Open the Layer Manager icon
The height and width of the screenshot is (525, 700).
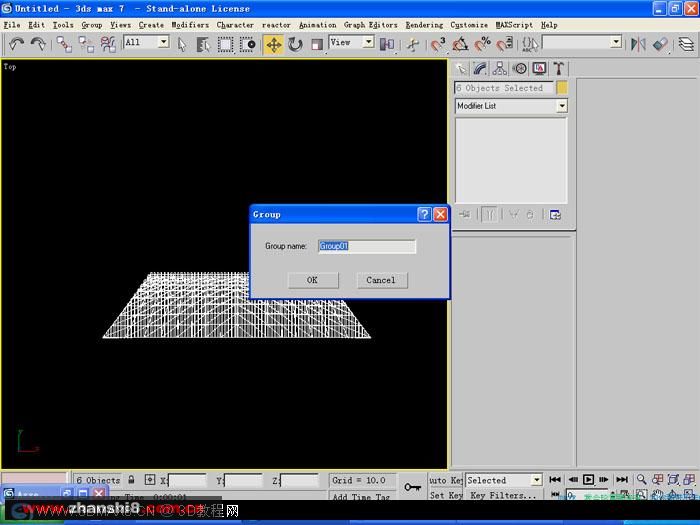[686, 45]
